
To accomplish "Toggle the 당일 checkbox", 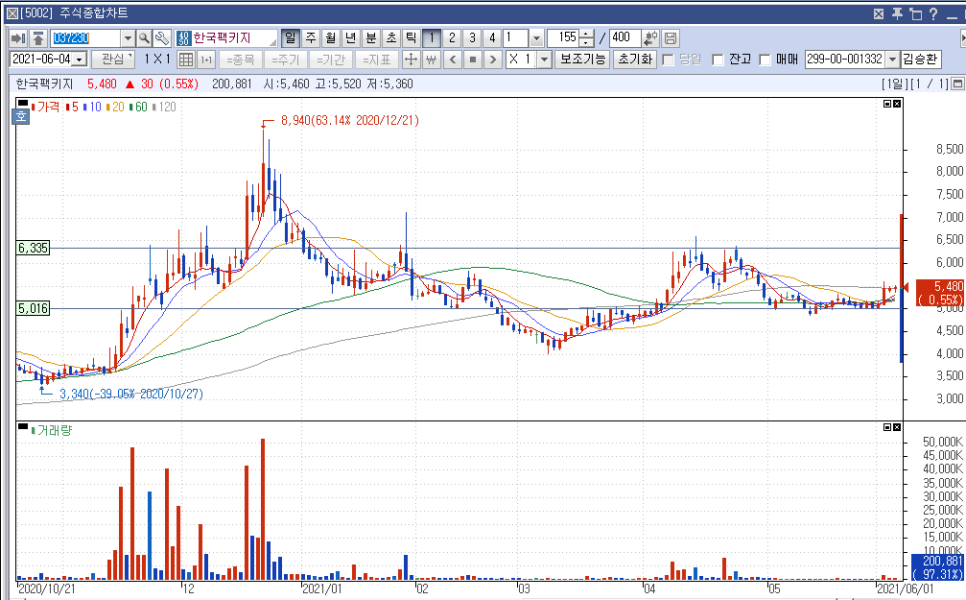I will point(668,60).
